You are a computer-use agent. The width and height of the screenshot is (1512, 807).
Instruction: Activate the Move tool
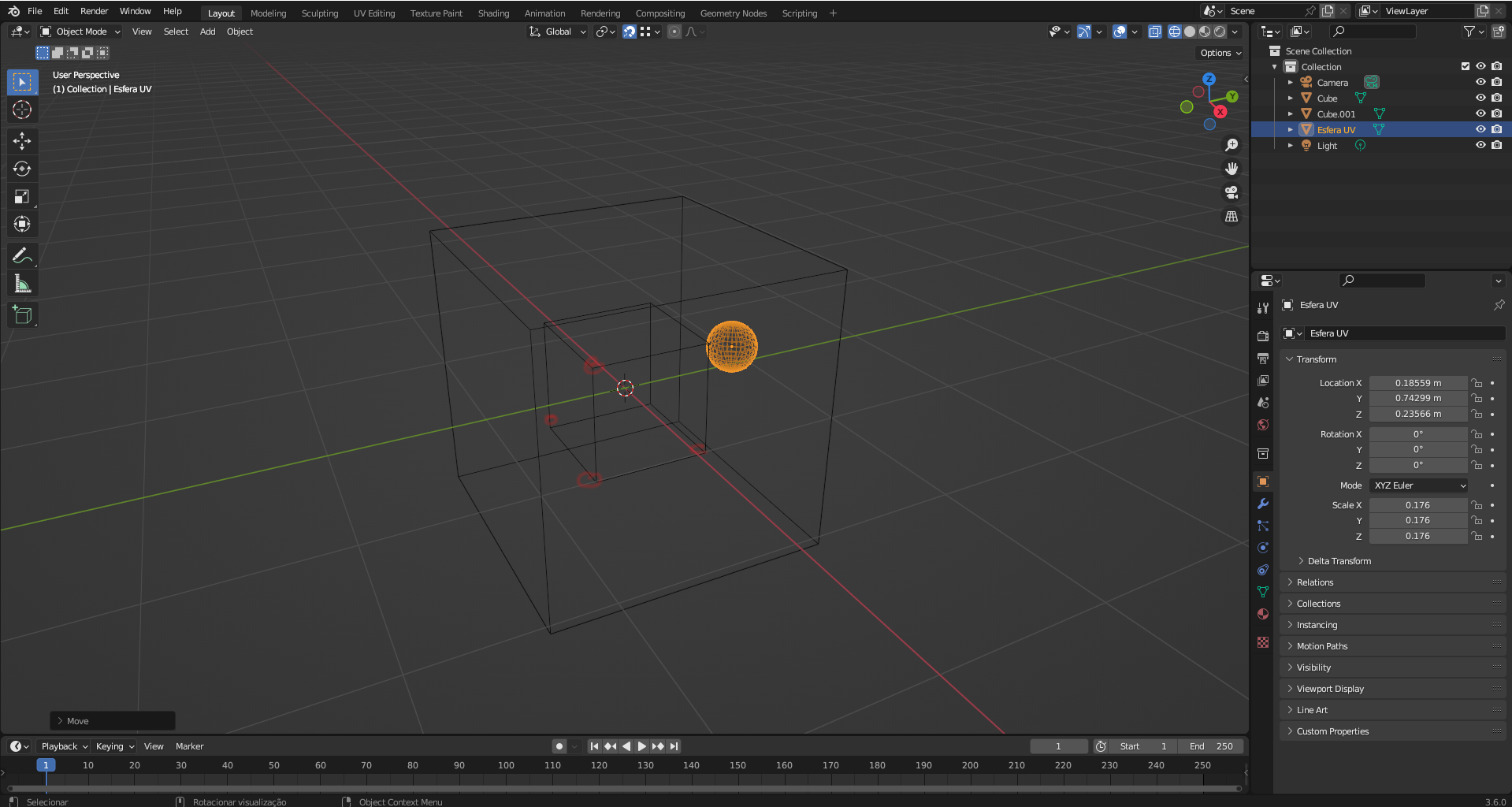[22, 141]
